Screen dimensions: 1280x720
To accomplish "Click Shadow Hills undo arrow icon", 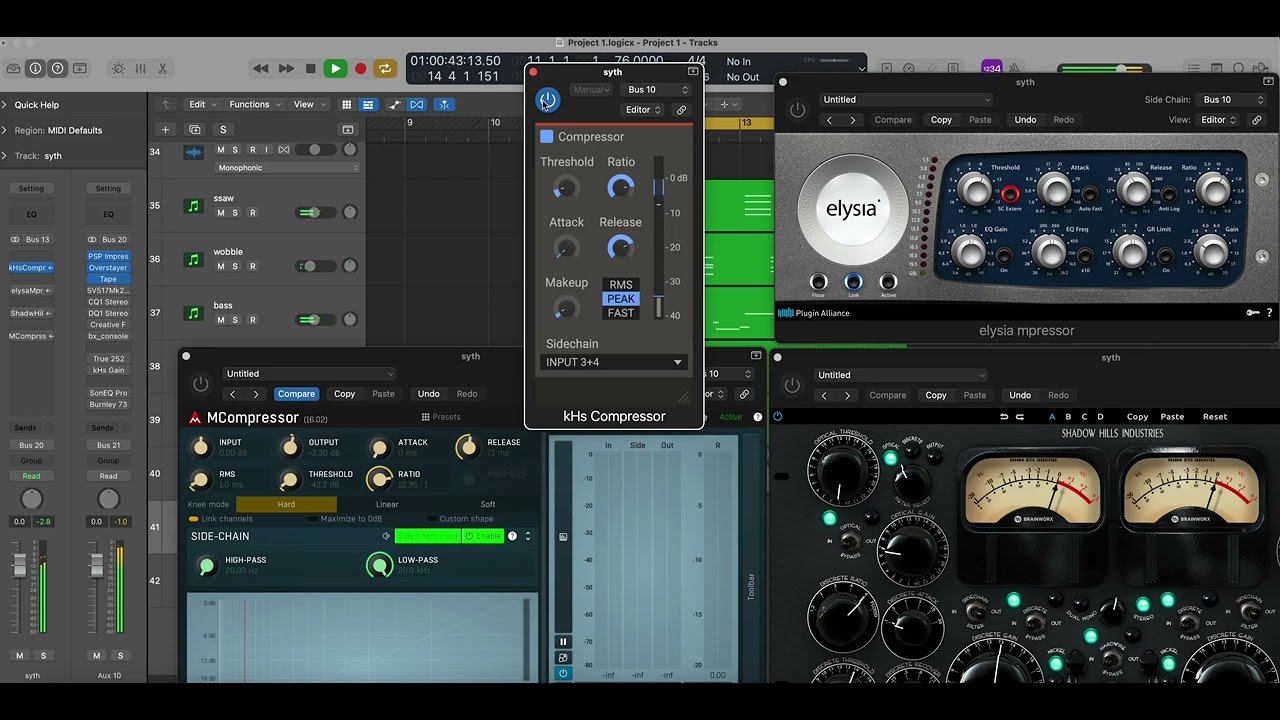I will point(1004,417).
